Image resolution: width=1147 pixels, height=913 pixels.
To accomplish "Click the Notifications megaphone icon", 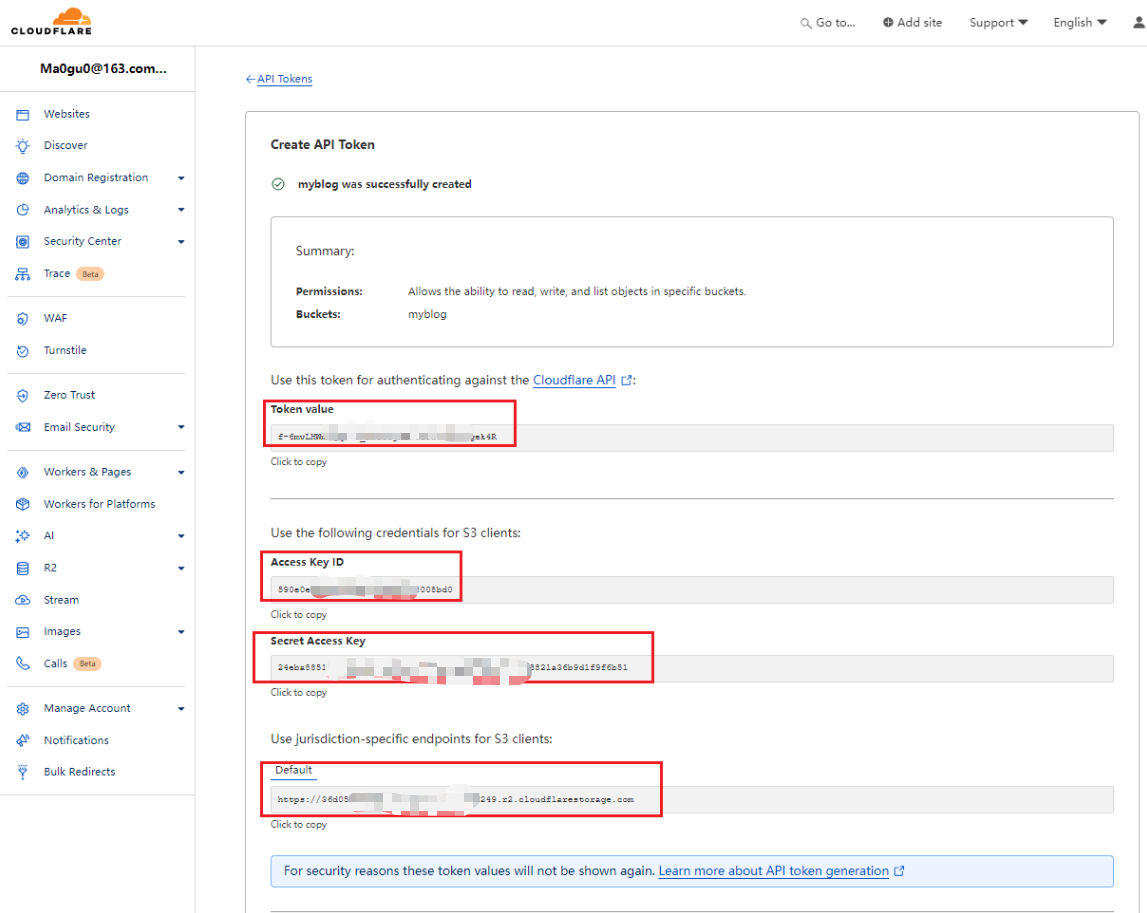I will pos(23,740).
